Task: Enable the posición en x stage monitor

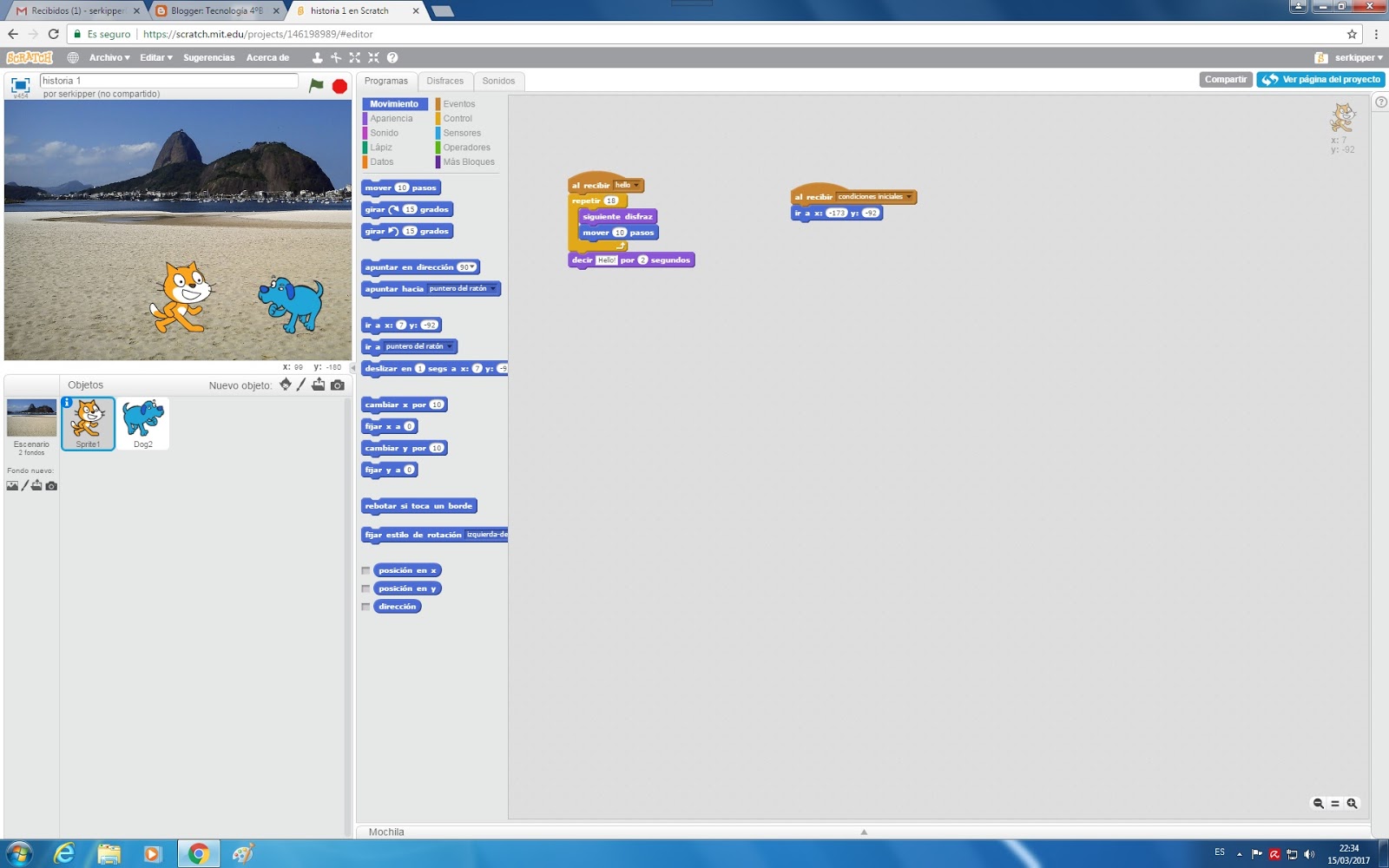Action: 365,570
